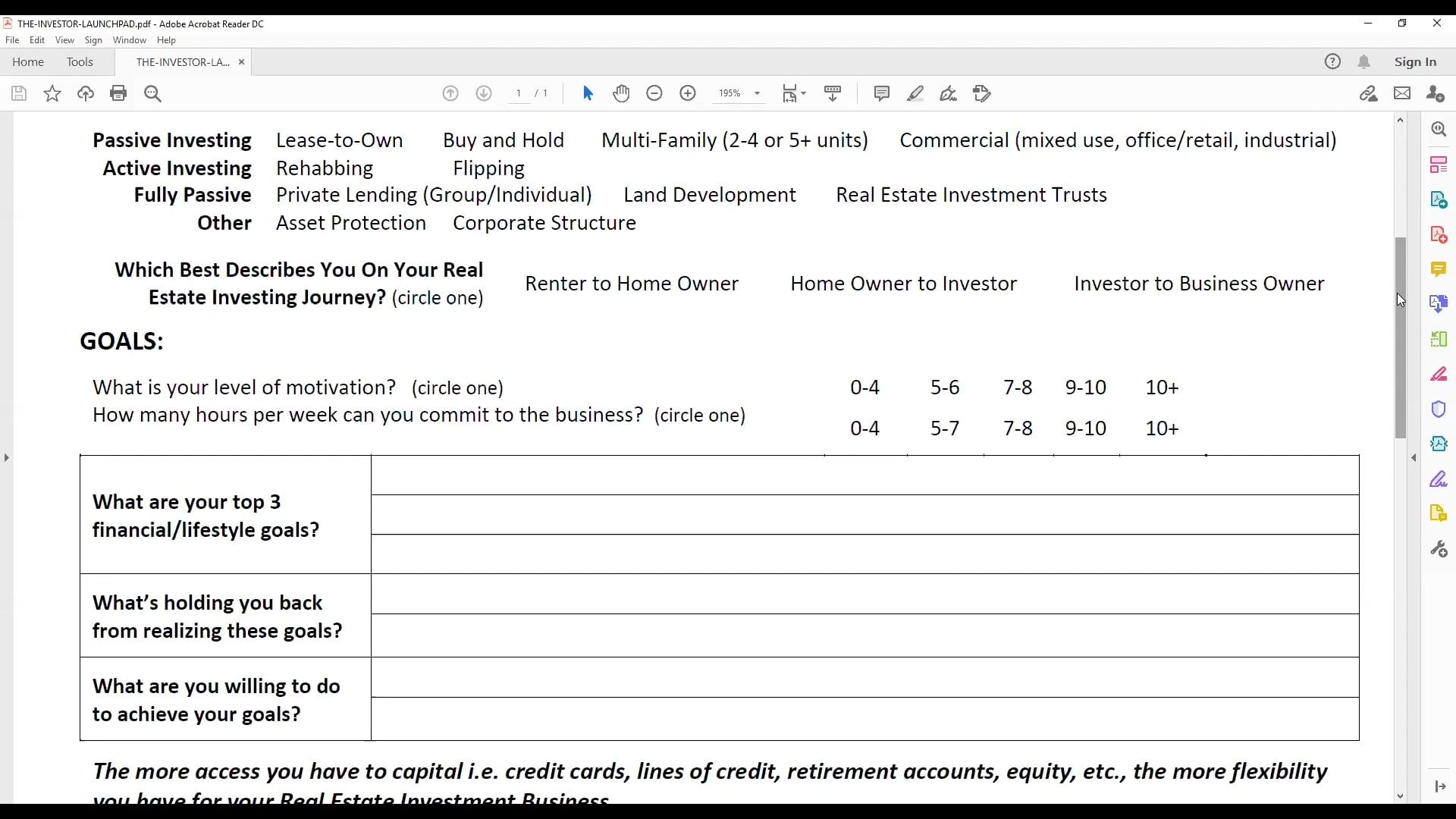
Task: Open Find text magnifier tool
Action: coord(153,93)
